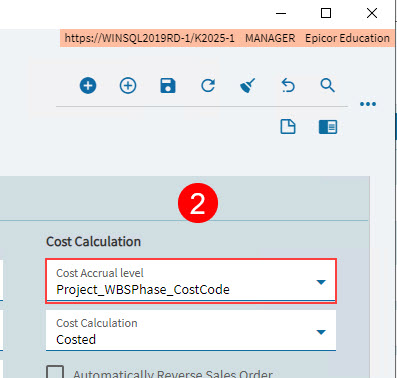This screenshot has width=397, height=378.
Task: Maximize the application window
Action: 326,13
